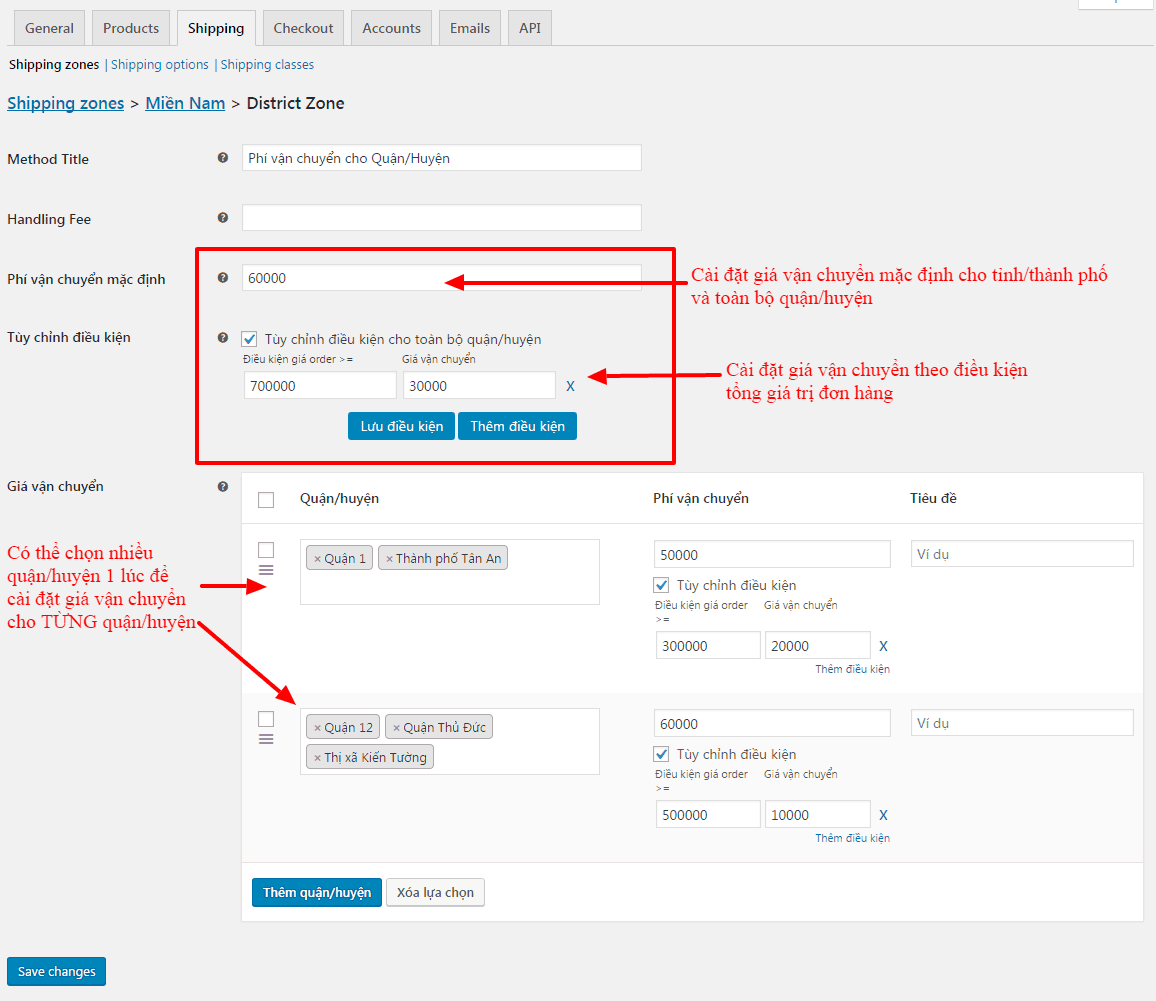This screenshot has height=1001, width=1156.
Task: Delete the 700000 condition with the X link
Action: (x=570, y=385)
